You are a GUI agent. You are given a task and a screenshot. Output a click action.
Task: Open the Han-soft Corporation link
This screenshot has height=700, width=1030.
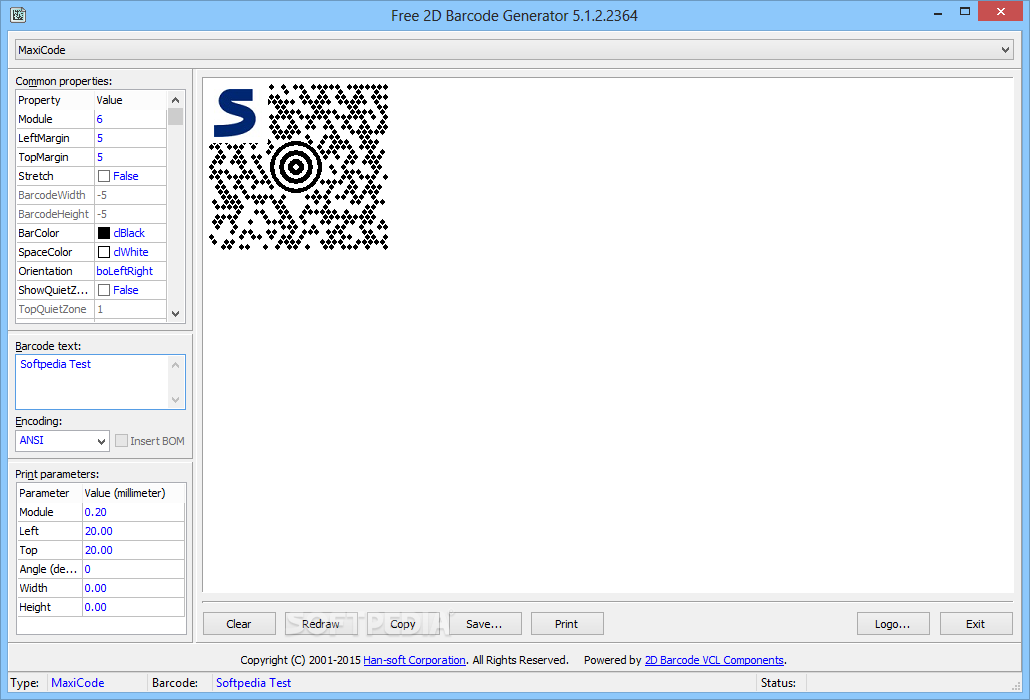[x=414, y=660]
